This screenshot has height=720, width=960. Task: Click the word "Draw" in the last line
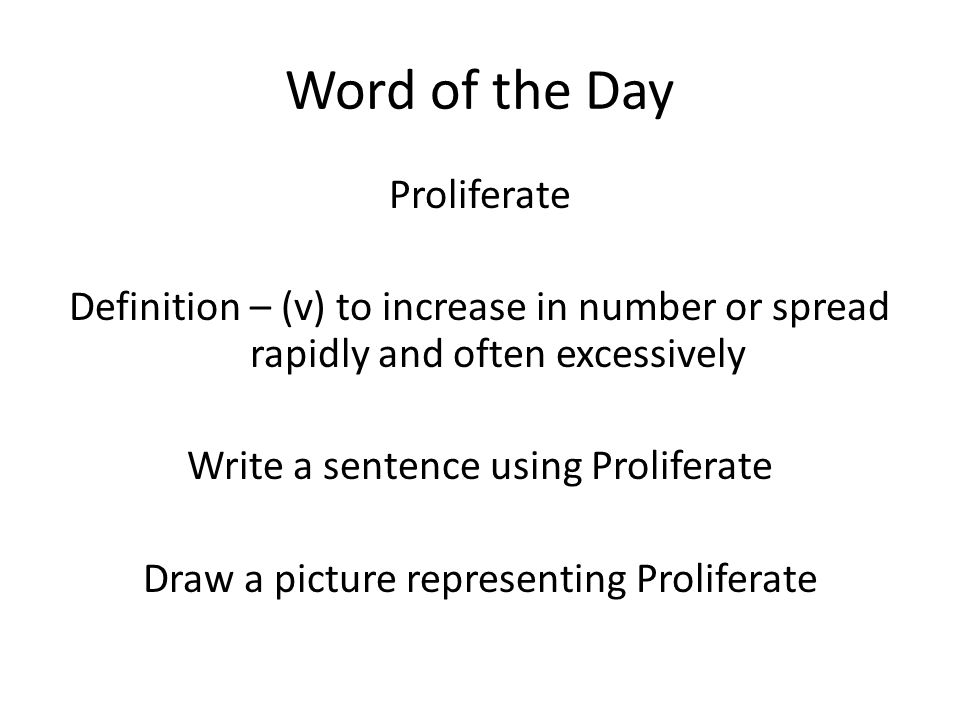click(x=189, y=579)
